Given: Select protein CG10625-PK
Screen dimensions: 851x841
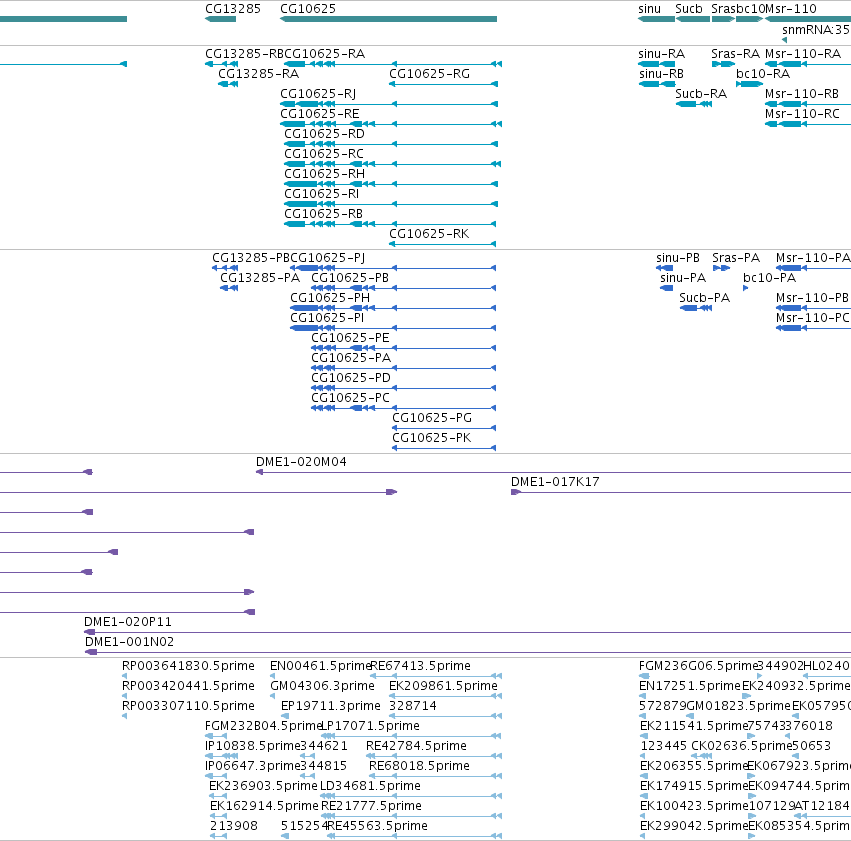Looking at the screenshot, I should (x=431, y=438).
